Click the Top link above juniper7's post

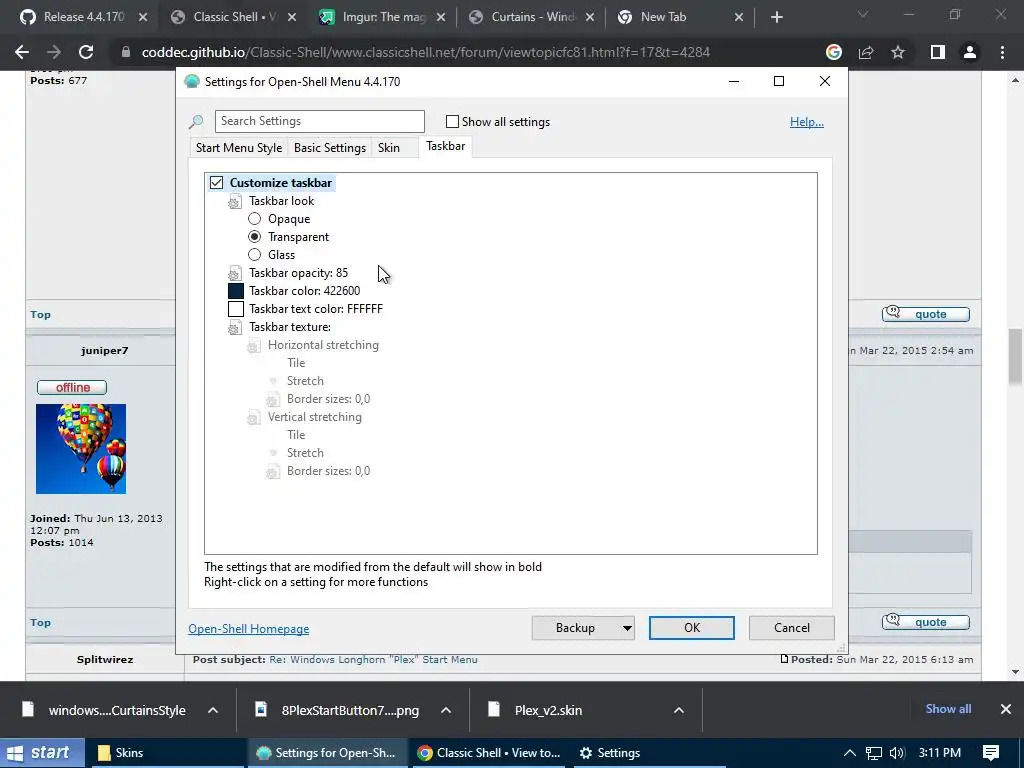click(40, 315)
